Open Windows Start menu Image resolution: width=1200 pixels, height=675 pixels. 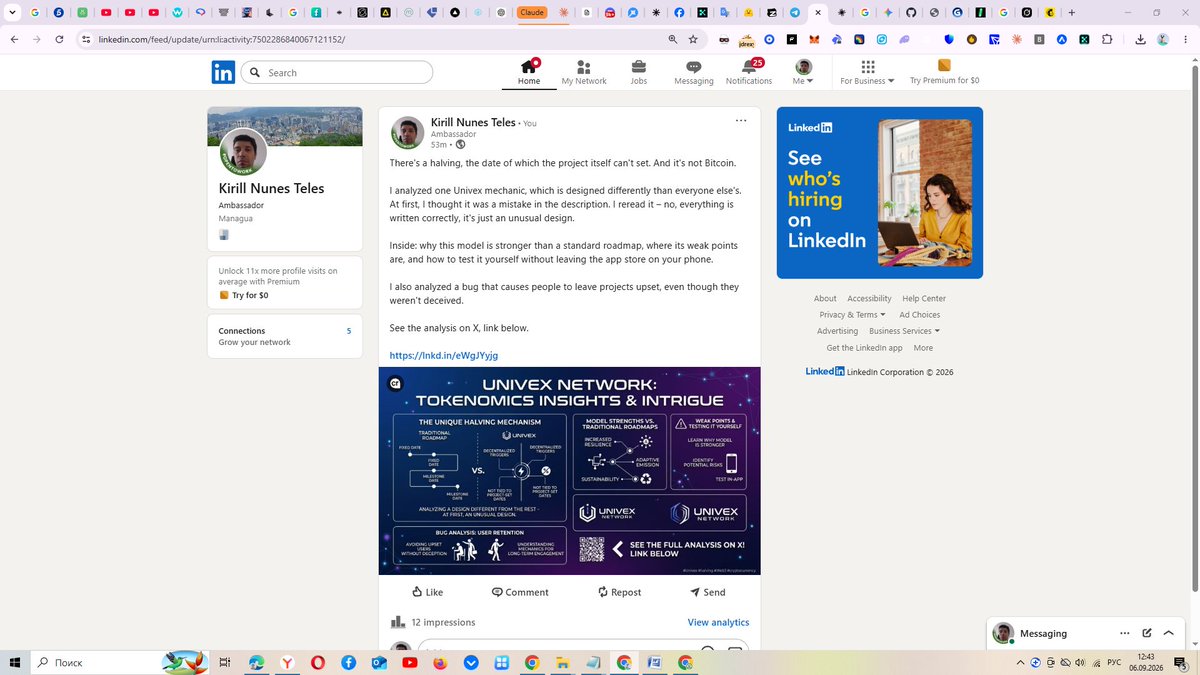[15, 662]
